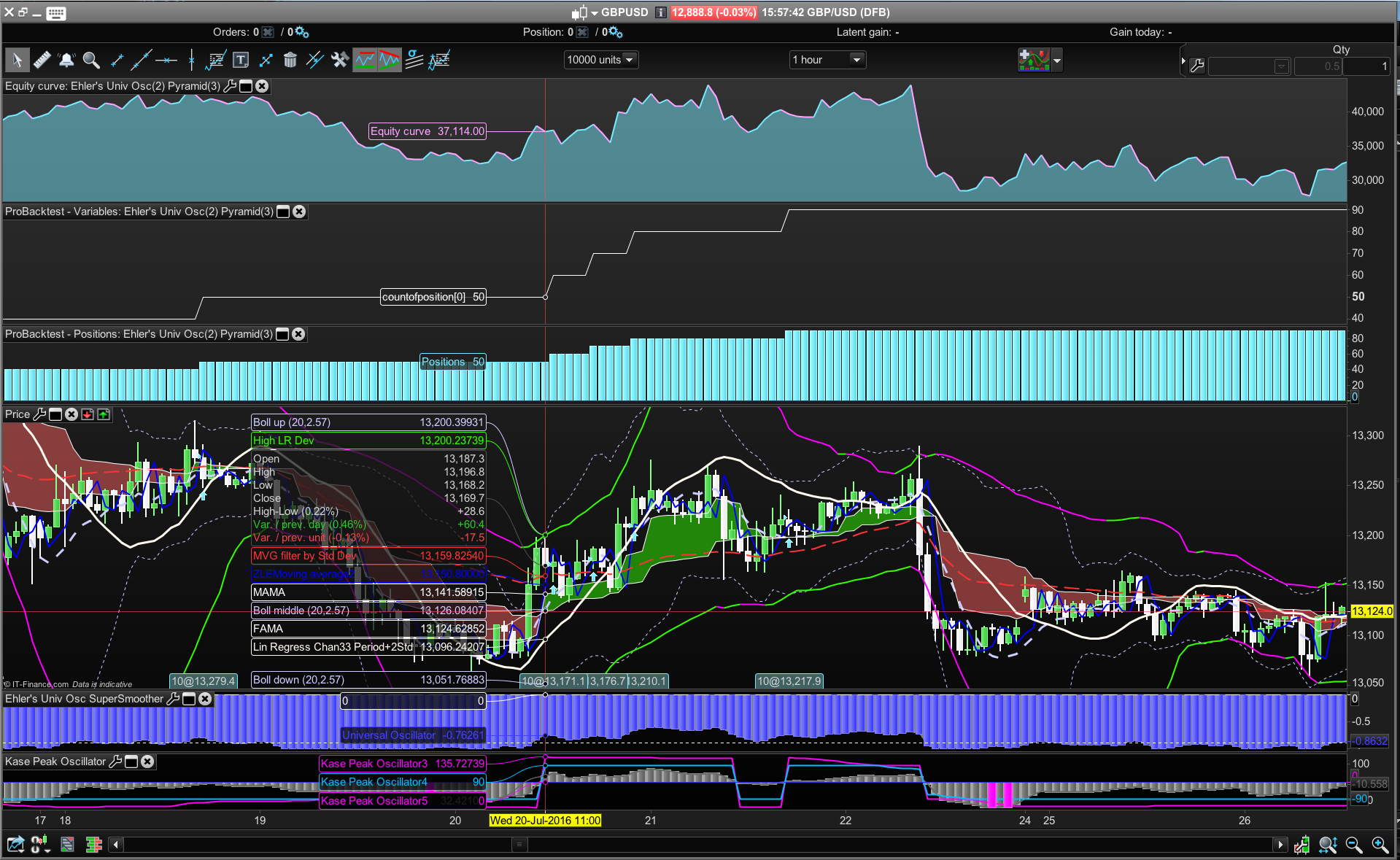Open Equity curve panel wrench settings
Image resolution: width=1400 pixels, height=860 pixels.
pyautogui.click(x=230, y=86)
